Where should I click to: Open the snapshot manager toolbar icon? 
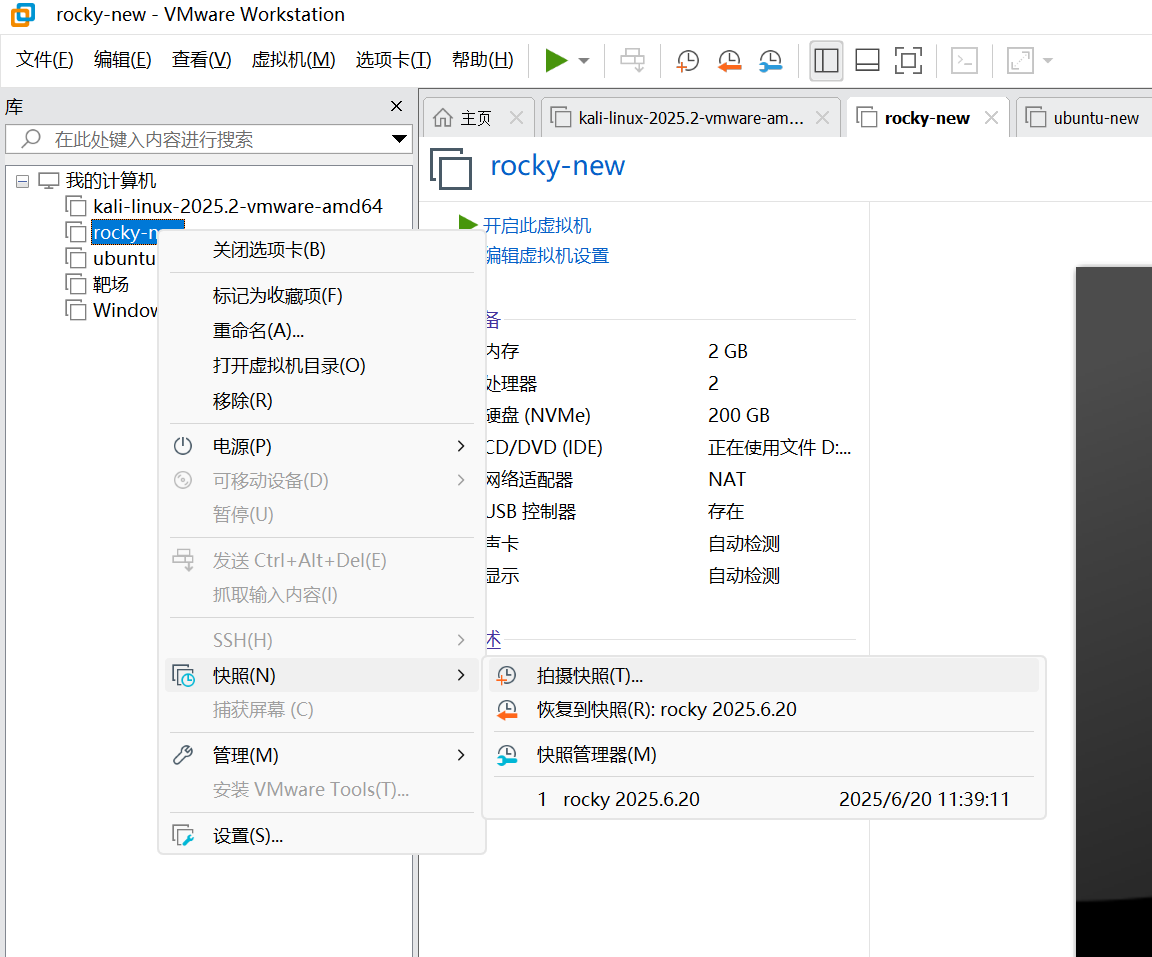[770, 60]
